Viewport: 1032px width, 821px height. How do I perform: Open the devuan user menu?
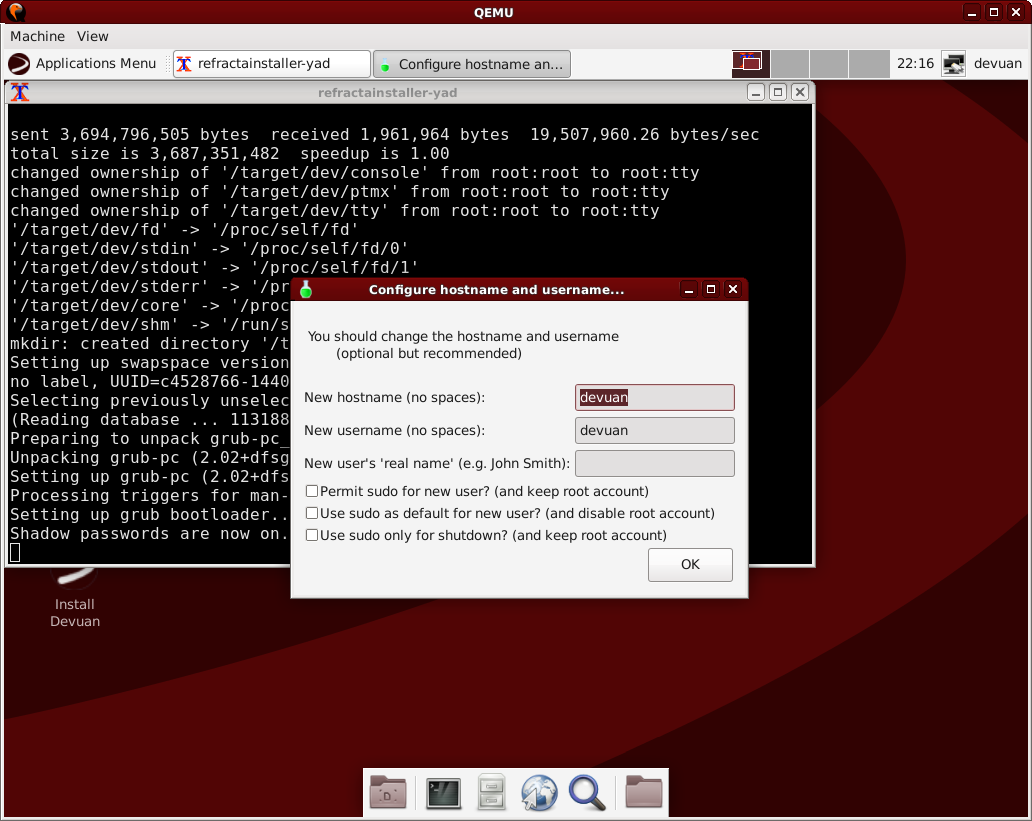click(997, 63)
